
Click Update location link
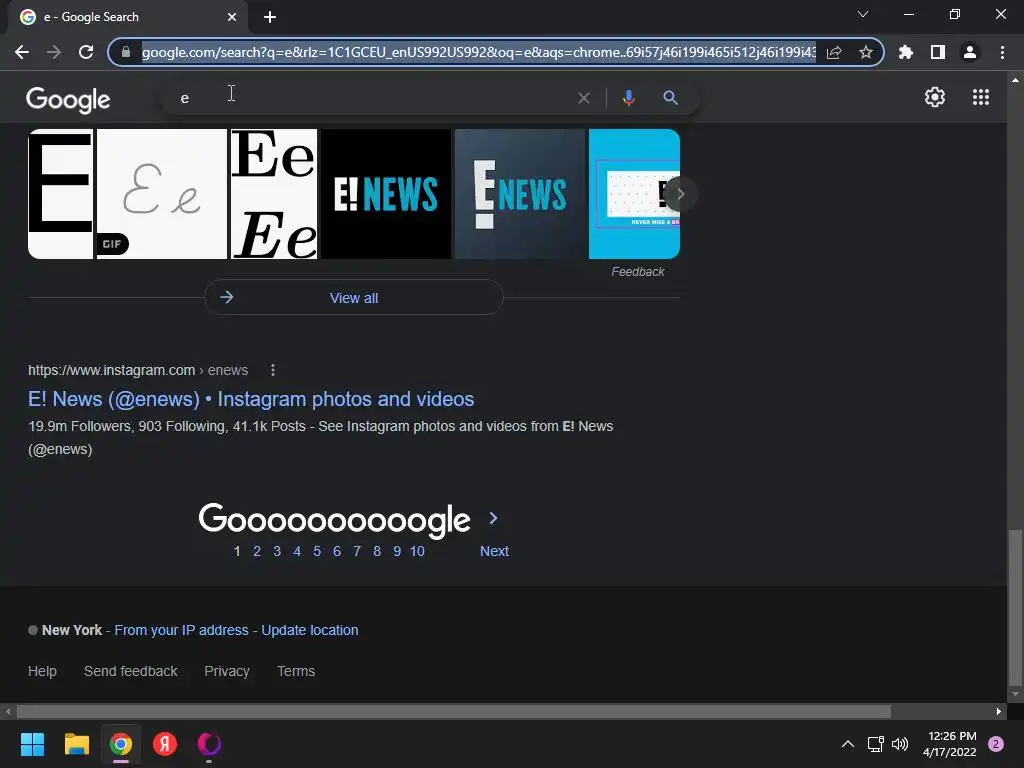(x=310, y=630)
